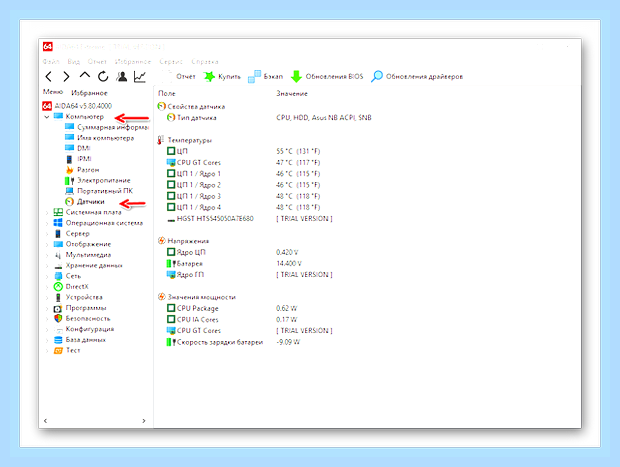
Task: Open Обновления BIOS
Action: coord(327,76)
